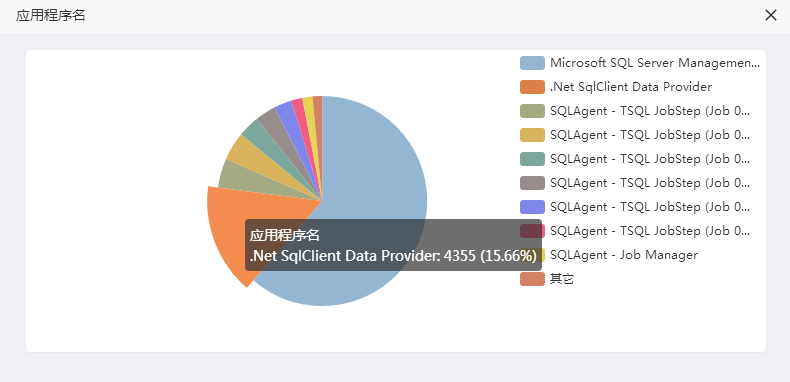This screenshot has height=382, width=790.
Task: Toggle the blue Microsoft SQL Server legend swatch
Action: pos(532,63)
